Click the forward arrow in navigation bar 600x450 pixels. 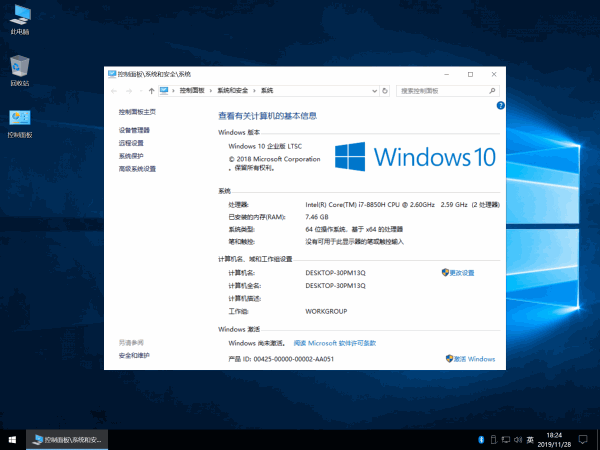[129, 91]
